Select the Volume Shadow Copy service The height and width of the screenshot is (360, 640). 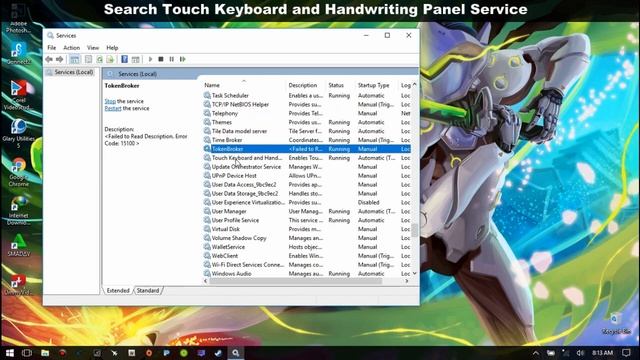[307, 238]
